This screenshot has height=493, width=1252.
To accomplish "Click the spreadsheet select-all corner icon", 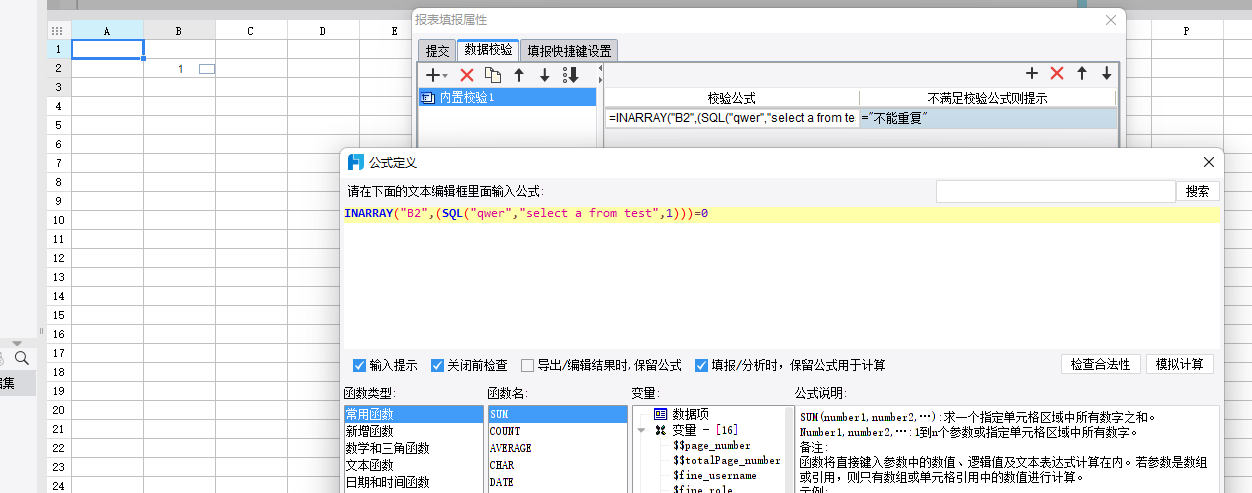I will click(59, 31).
